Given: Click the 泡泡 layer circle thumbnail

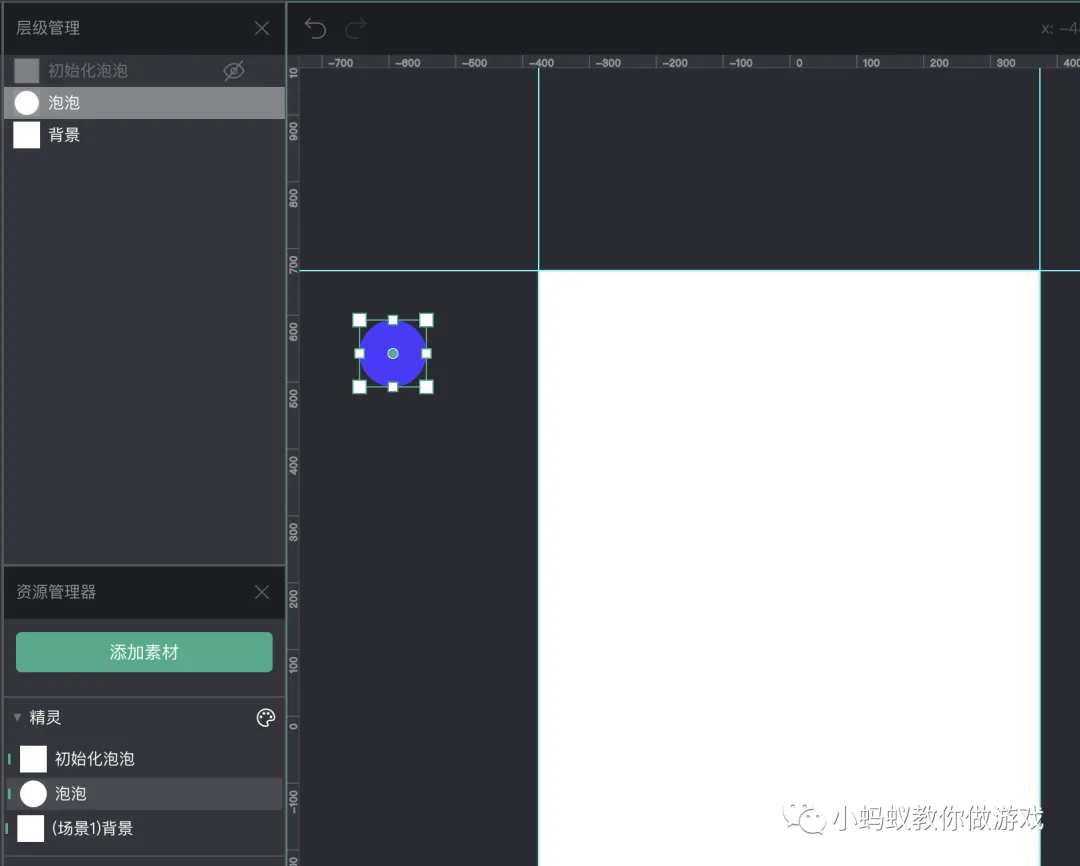Looking at the screenshot, I should coord(27,103).
